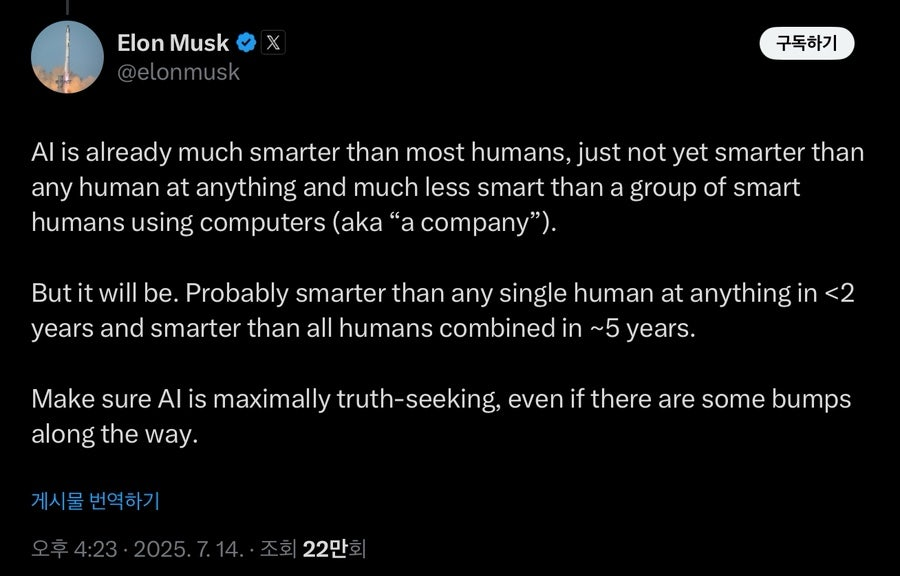900x576 pixels.
Task: Click 'along the way.' final line text
Action: [x=115, y=434]
